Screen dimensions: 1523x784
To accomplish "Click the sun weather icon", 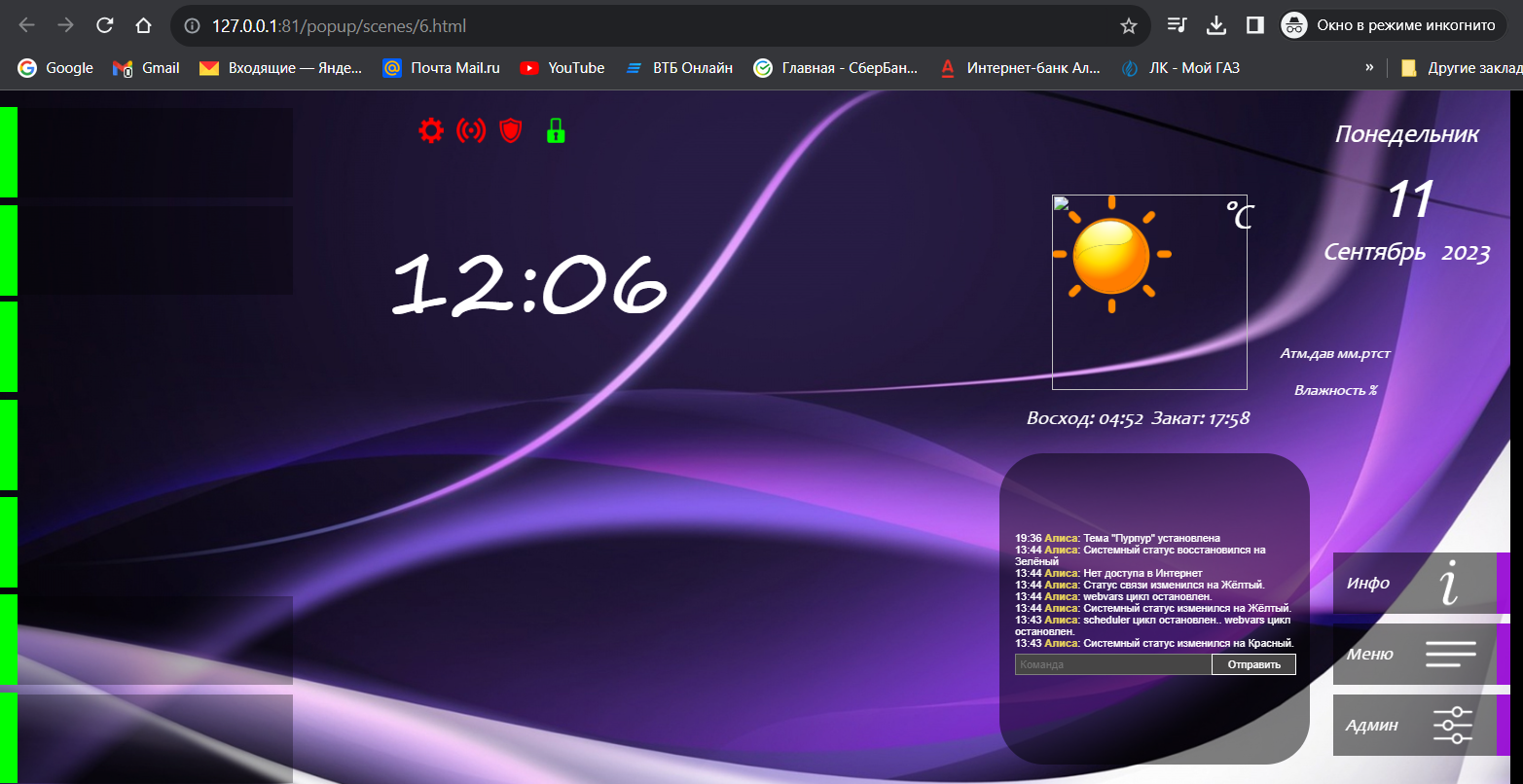I will click(x=1111, y=256).
